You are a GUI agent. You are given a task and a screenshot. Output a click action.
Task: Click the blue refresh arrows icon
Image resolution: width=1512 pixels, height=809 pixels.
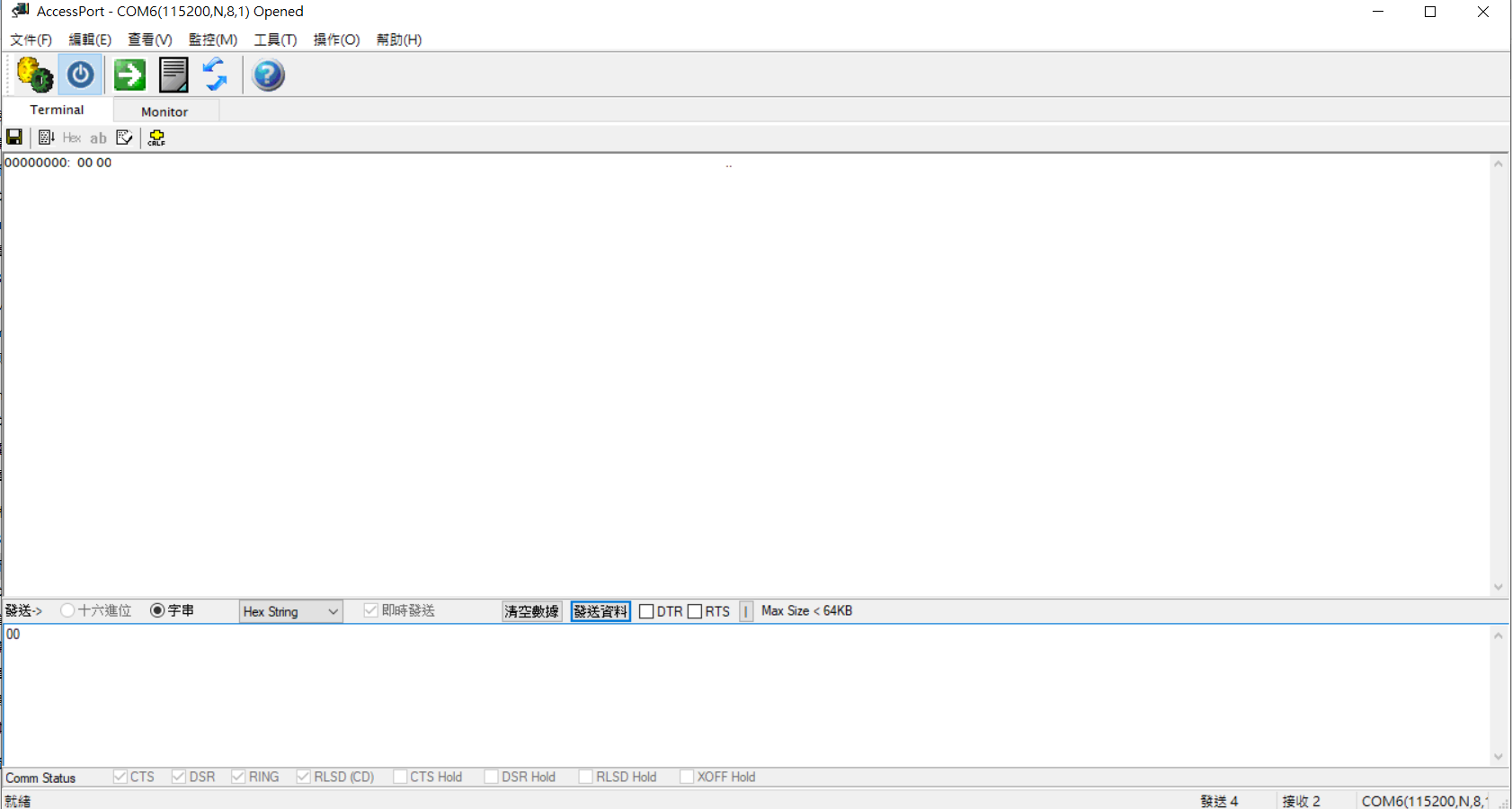215,75
